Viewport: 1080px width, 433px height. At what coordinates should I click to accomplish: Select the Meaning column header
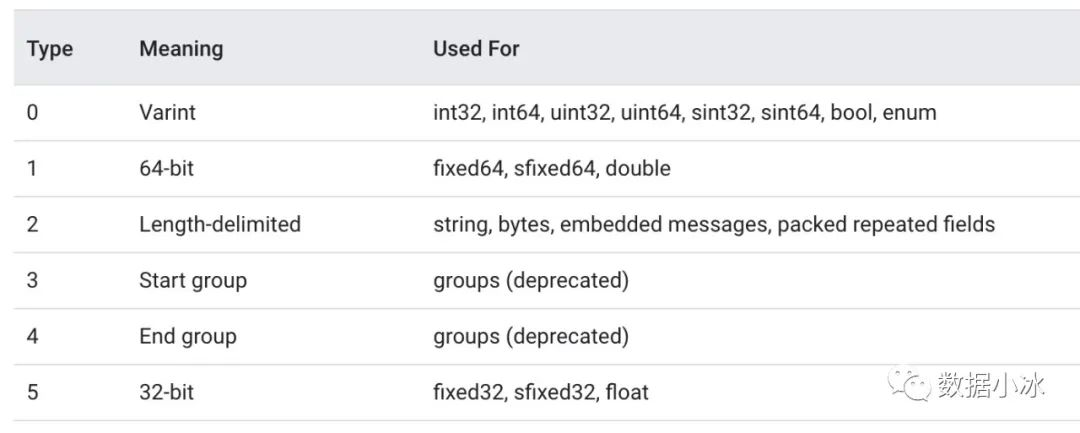click(181, 48)
